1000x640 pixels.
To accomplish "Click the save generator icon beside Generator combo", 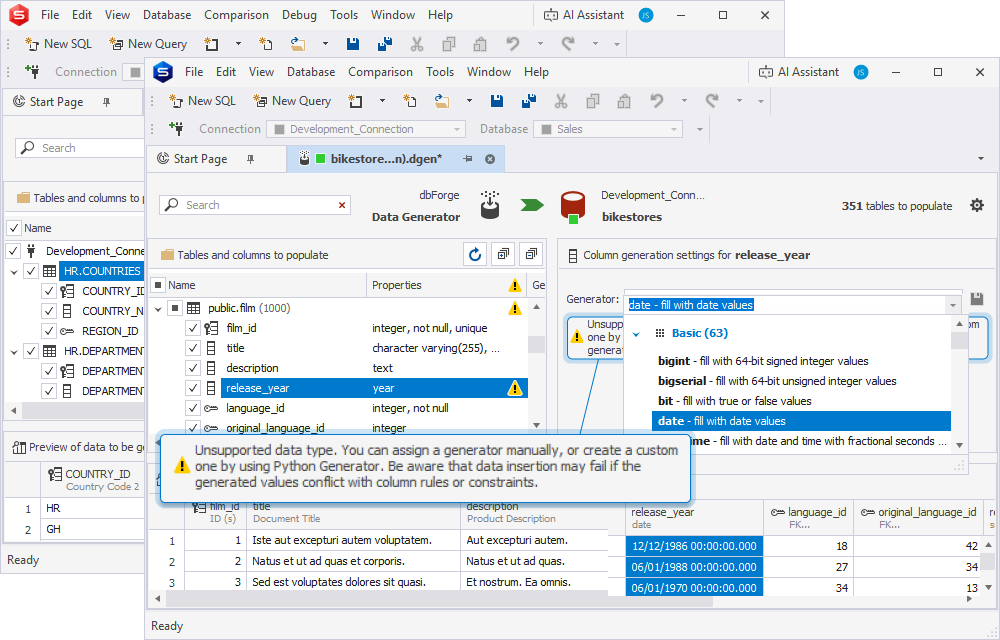I will click(977, 299).
